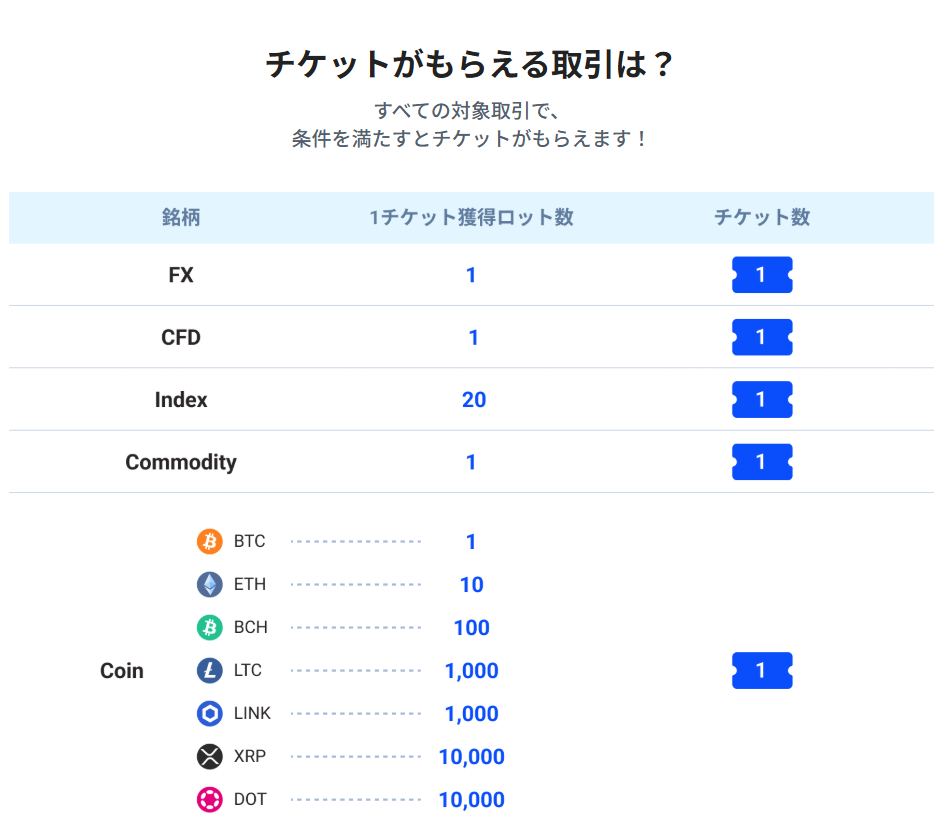Click the blue ticket icon in CFD row
This screenshot has width=937, height=828.
(x=762, y=337)
